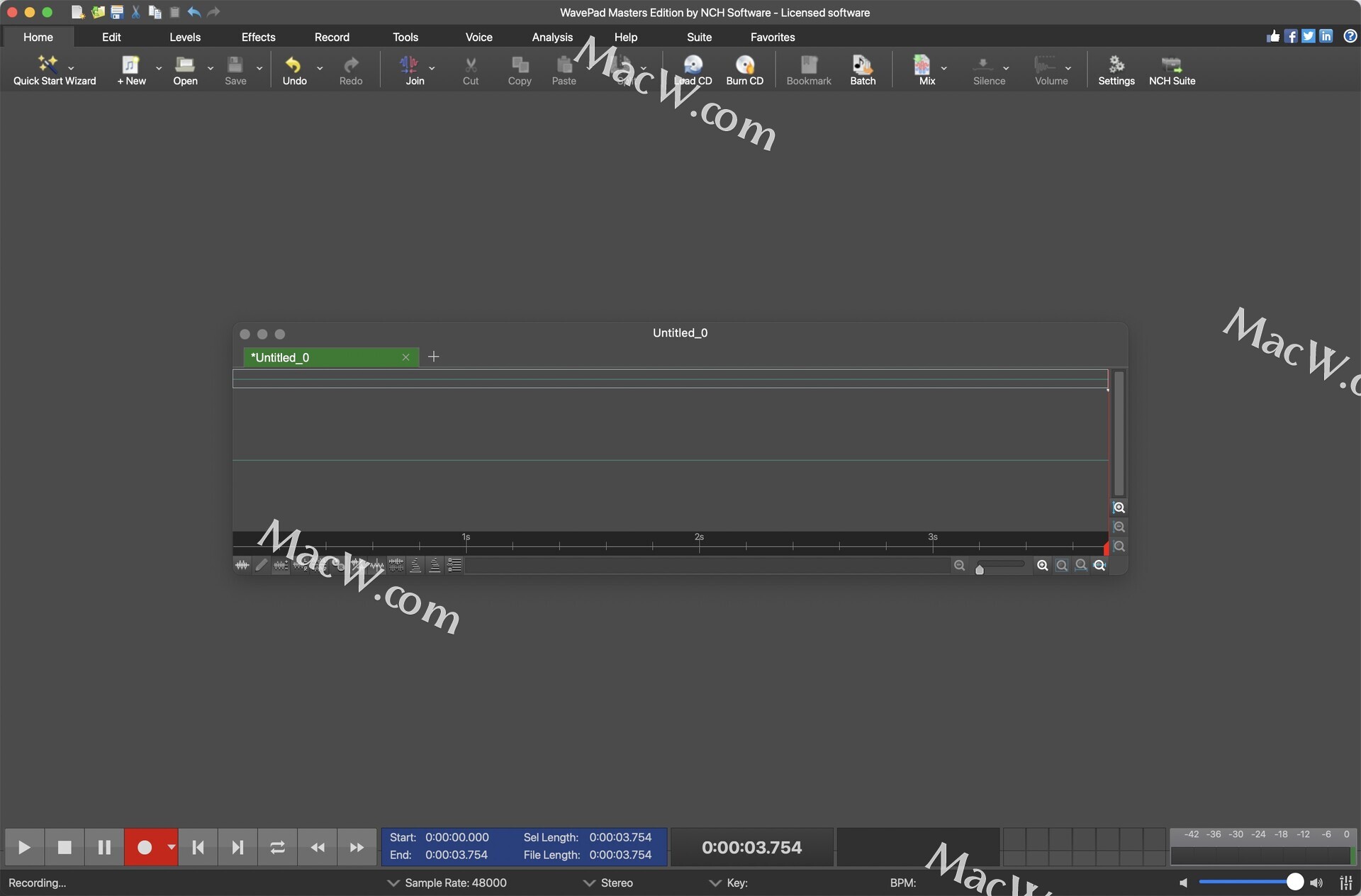Click the Burn CD icon
Image resolution: width=1361 pixels, height=896 pixels.
coord(744,69)
